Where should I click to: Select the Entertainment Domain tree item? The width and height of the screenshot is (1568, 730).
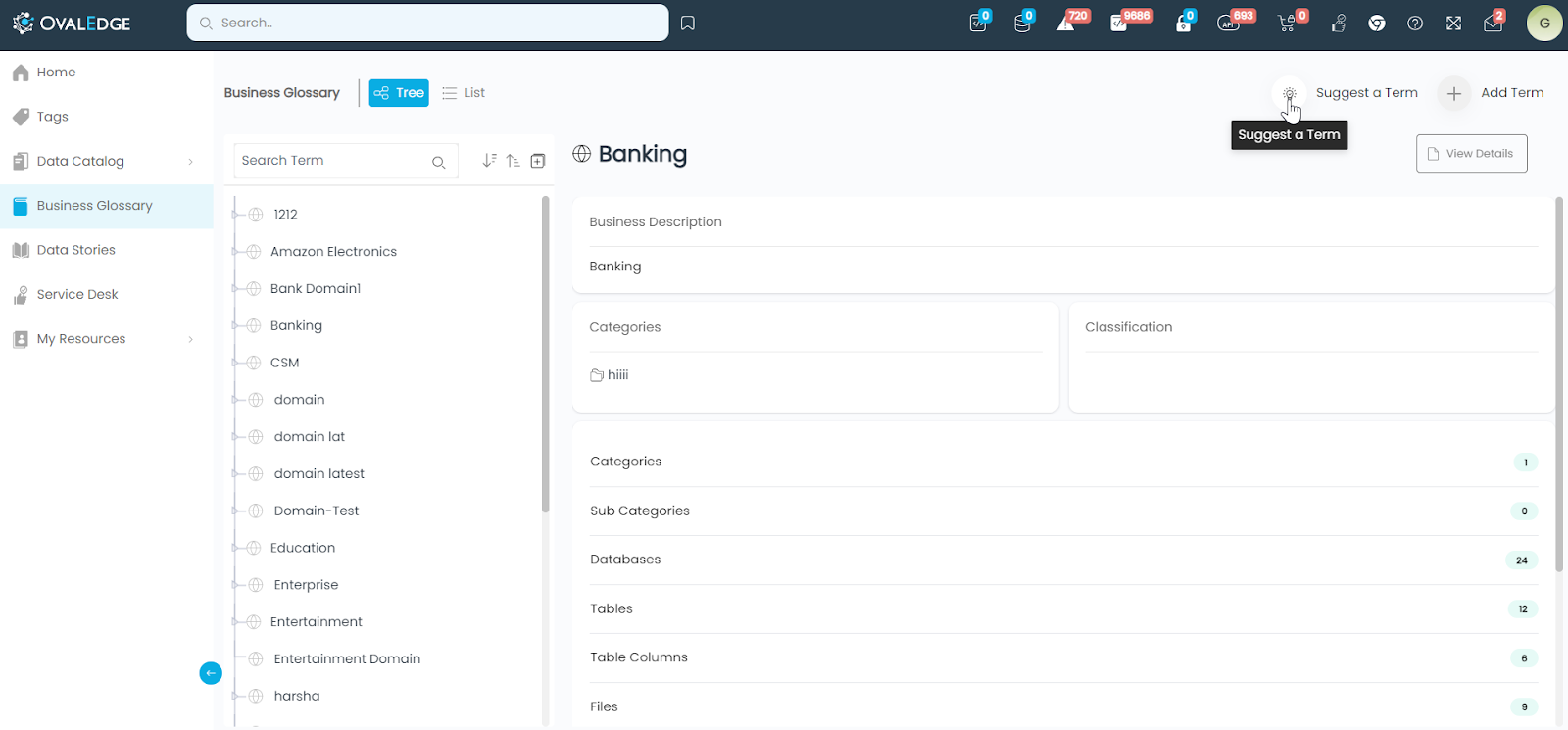tap(347, 659)
